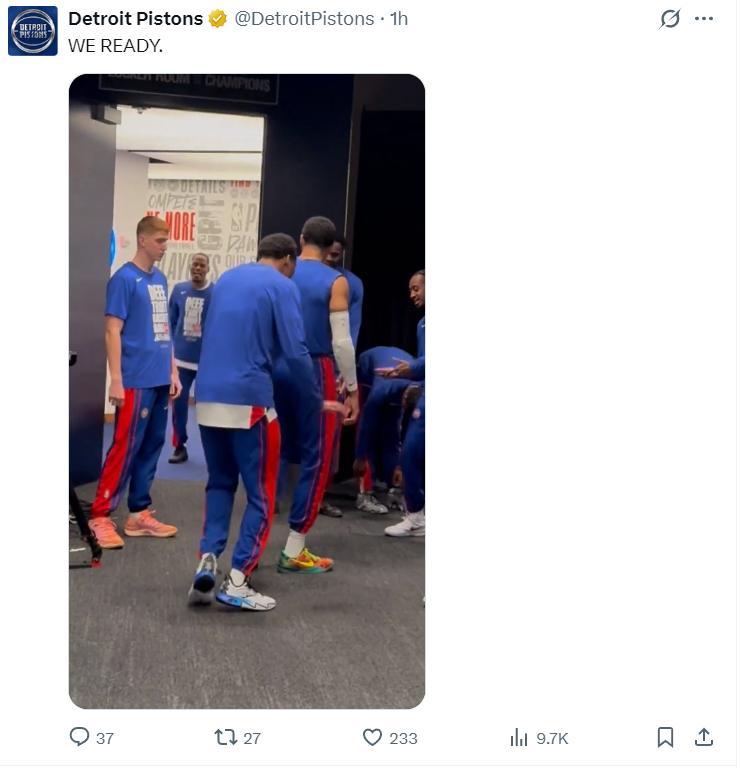Image resolution: width=740 pixels, height=768 pixels.
Task: Click the gold verified badge
Action: pos(217,19)
